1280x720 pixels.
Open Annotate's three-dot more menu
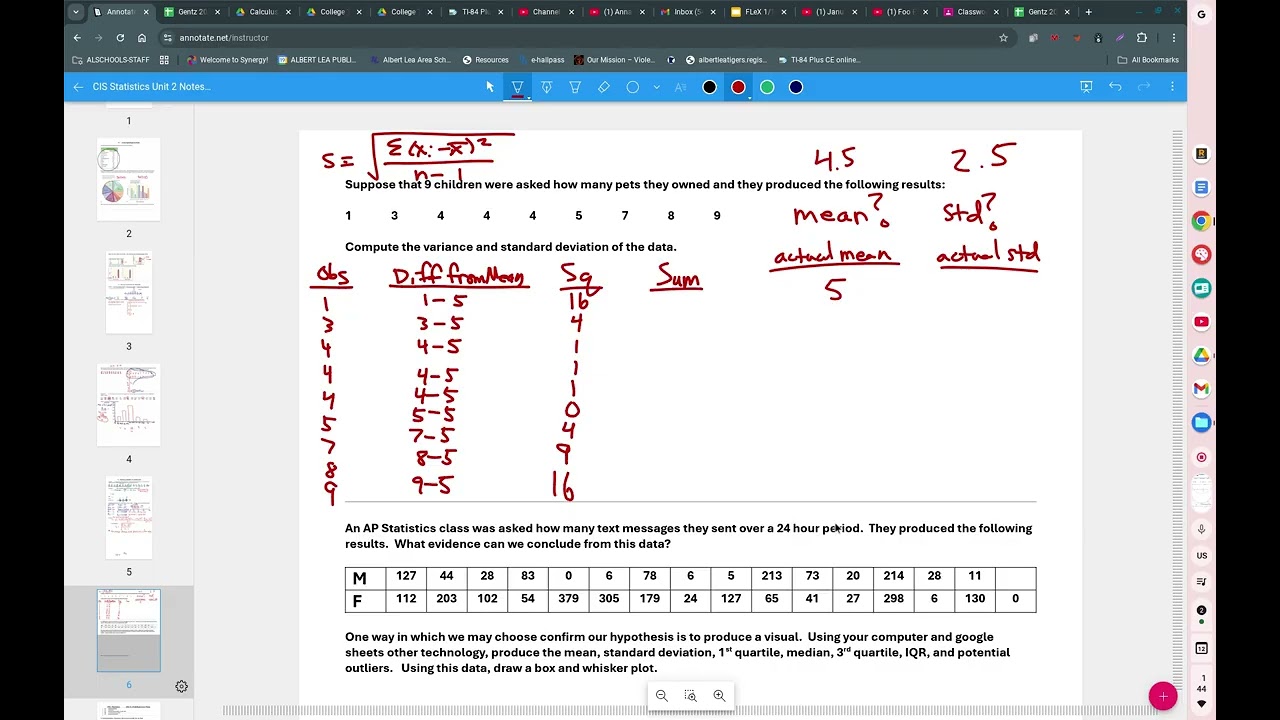click(1172, 87)
